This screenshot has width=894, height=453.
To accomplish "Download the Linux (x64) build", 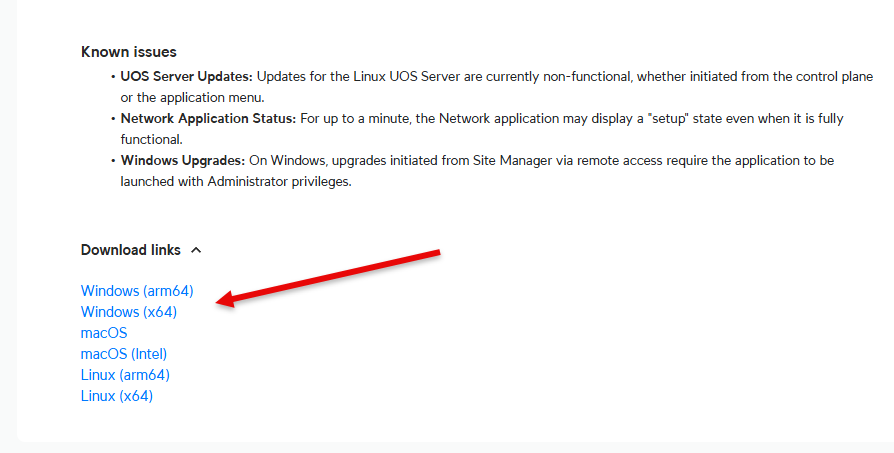I will tap(117, 396).
